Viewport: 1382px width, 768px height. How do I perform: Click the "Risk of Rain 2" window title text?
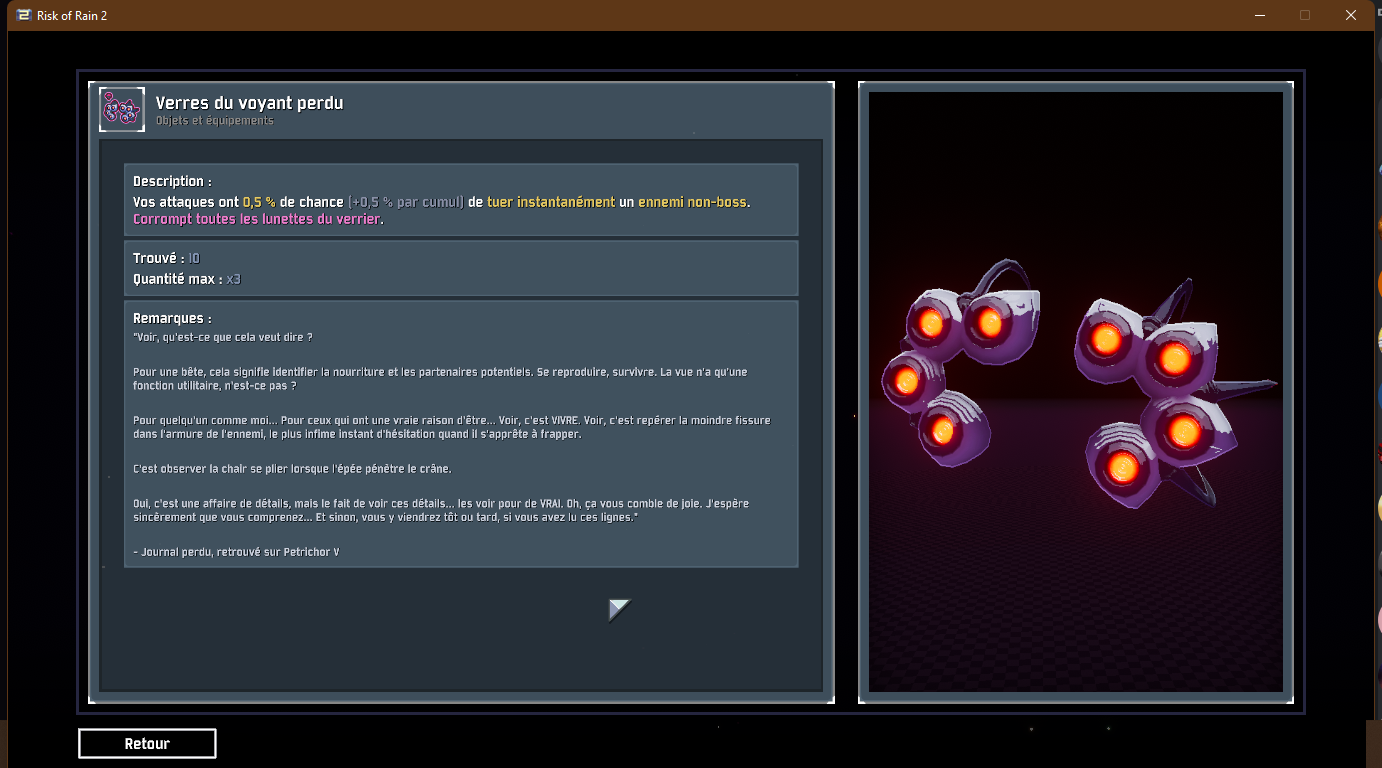pos(72,15)
